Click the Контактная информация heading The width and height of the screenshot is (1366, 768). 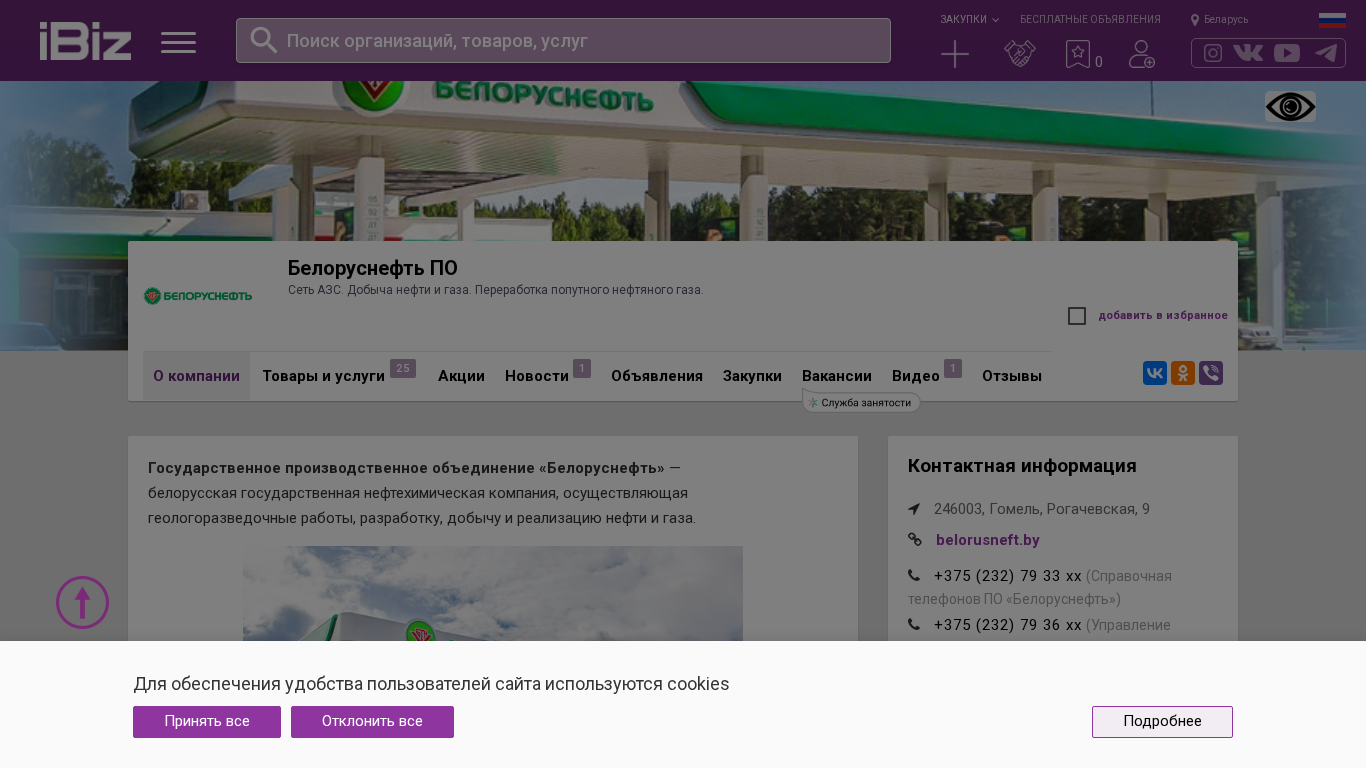click(x=1022, y=466)
